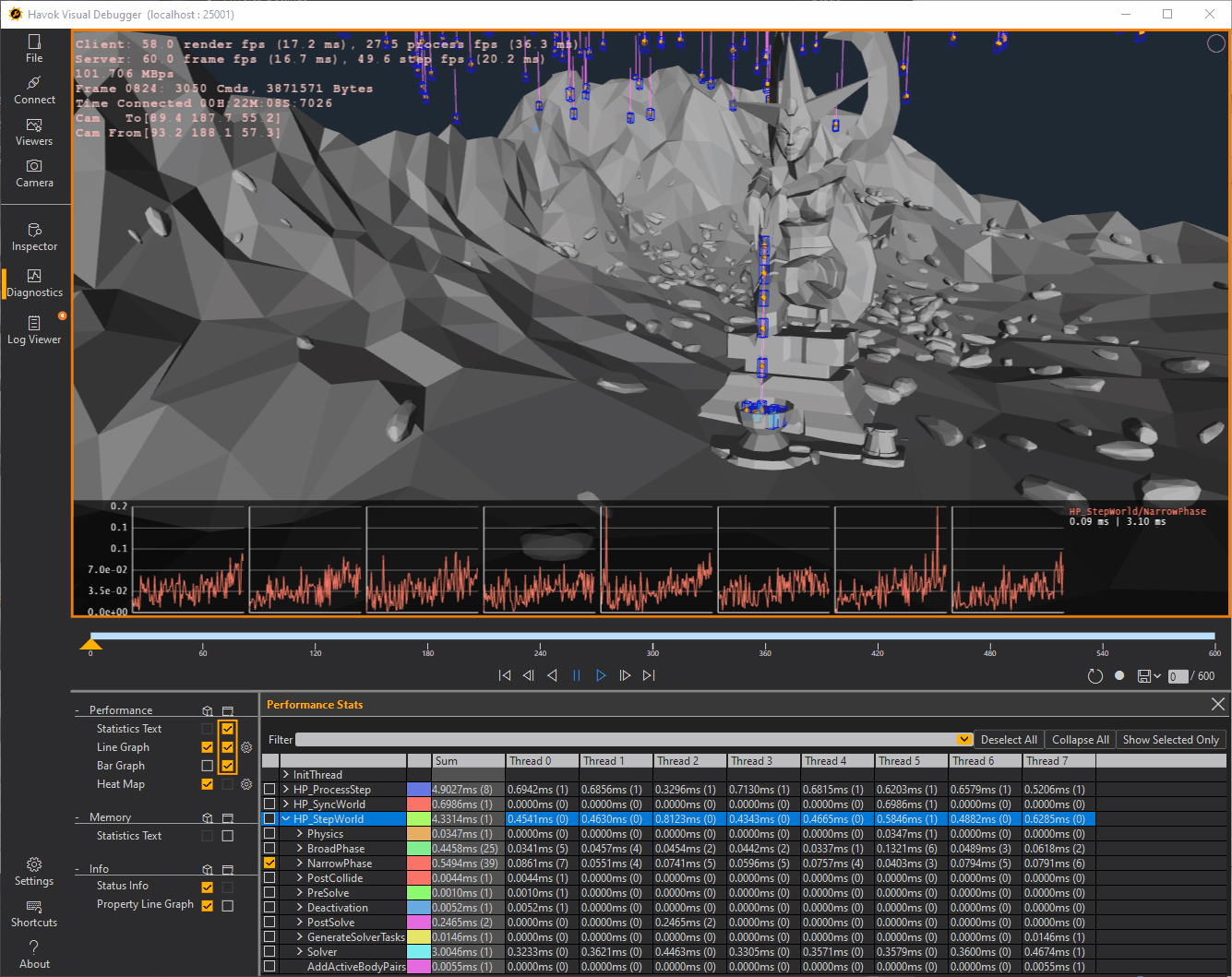
Task: Pause the frame playback
Action: [x=577, y=675]
